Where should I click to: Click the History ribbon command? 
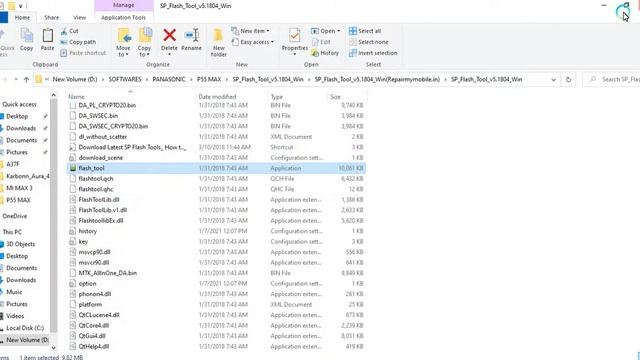pos(325,53)
